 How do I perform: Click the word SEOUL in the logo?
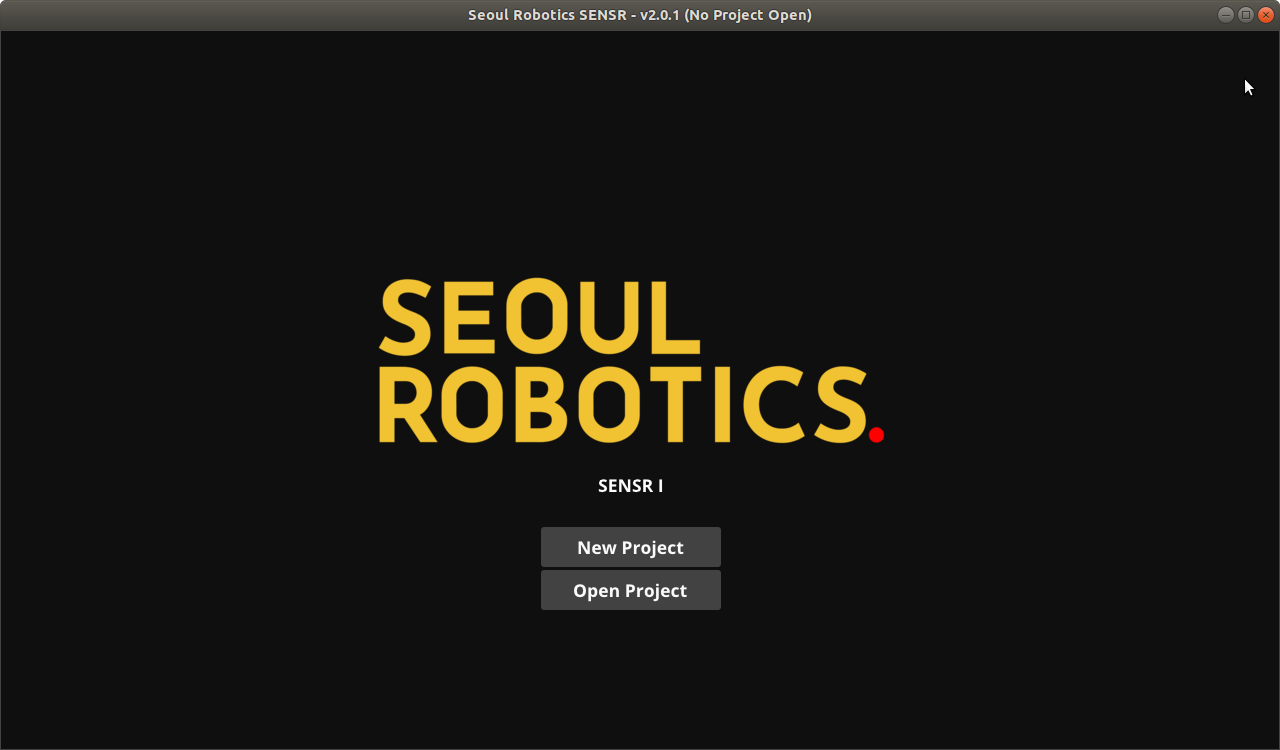pyautogui.click(x=538, y=317)
